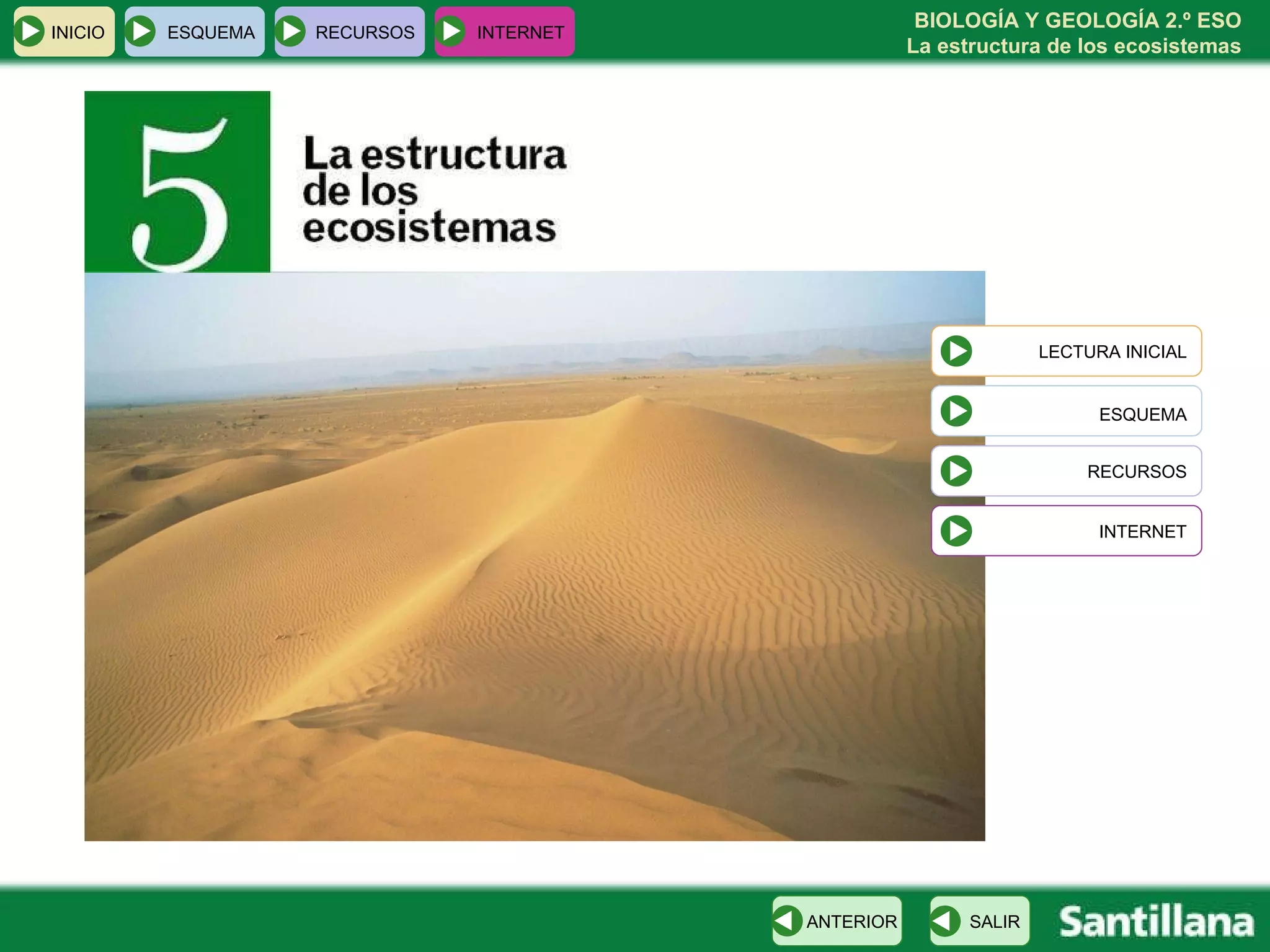Go to the INTERNET top tab label
Screen dimensions: 1270x952
point(520,32)
